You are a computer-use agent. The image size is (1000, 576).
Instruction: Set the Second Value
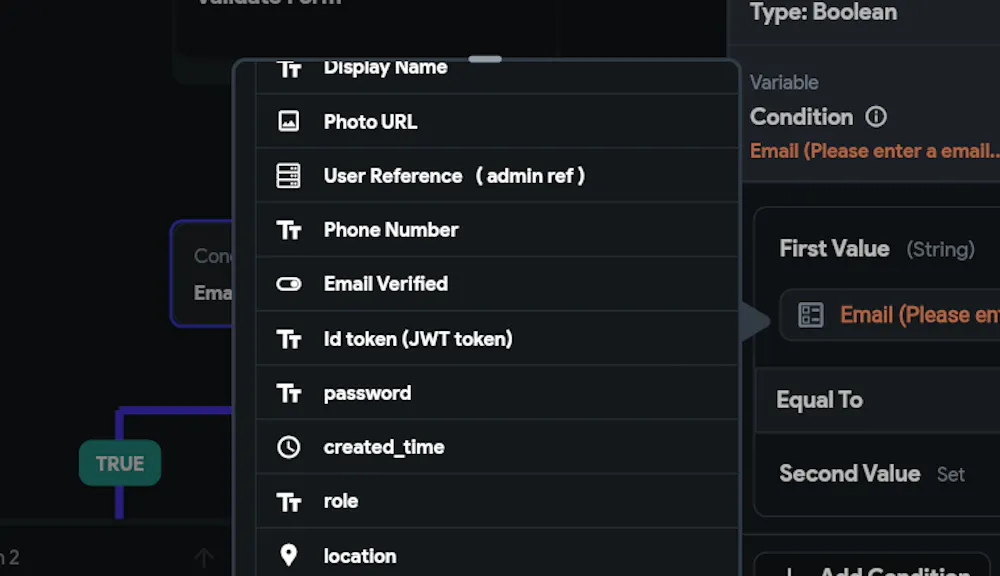point(950,475)
